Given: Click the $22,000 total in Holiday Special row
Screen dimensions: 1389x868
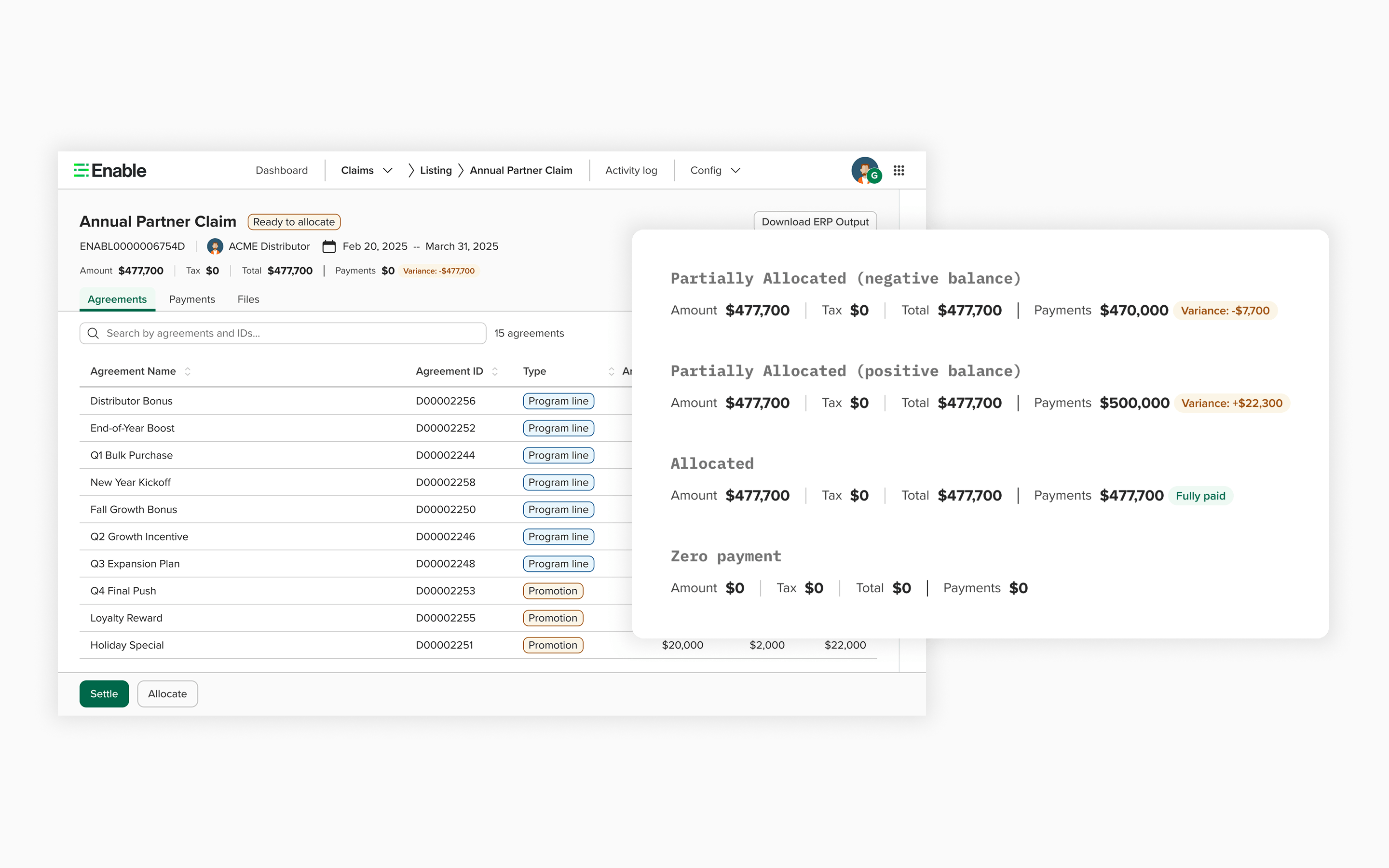Looking at the screenshot, I should (845, 645).
